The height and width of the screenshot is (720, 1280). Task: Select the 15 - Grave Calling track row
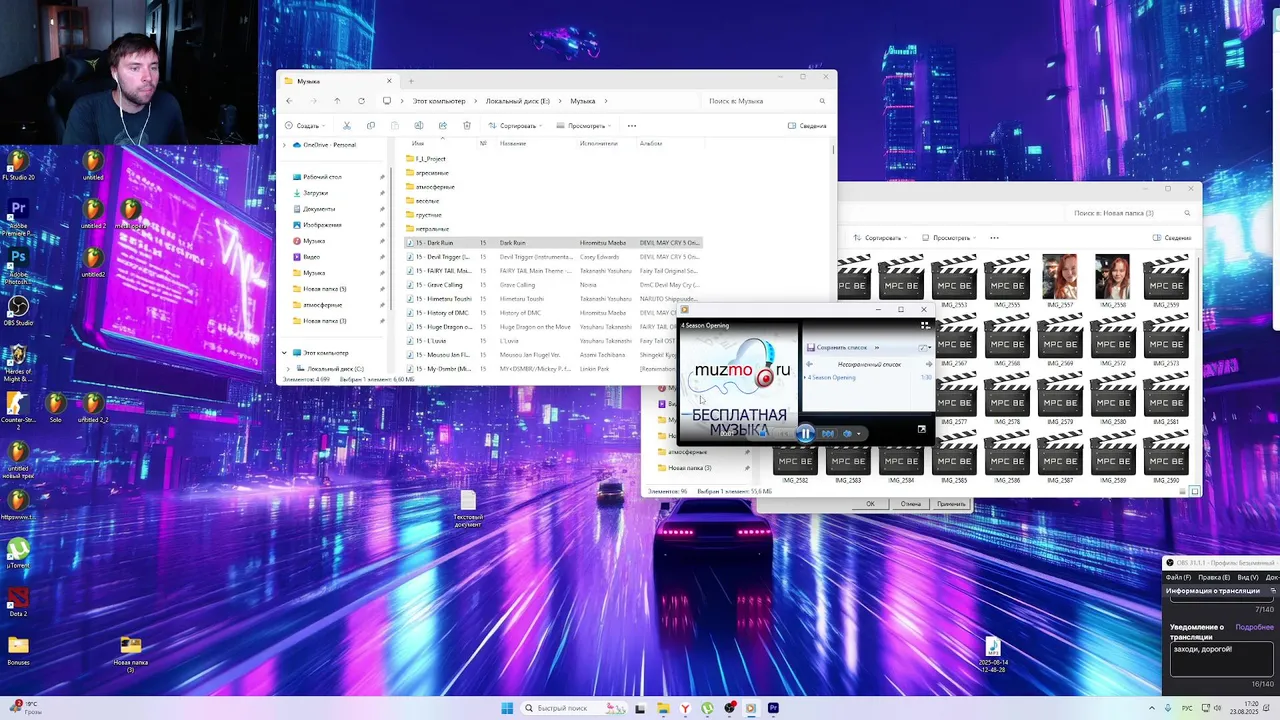click(x=553, y=285)
